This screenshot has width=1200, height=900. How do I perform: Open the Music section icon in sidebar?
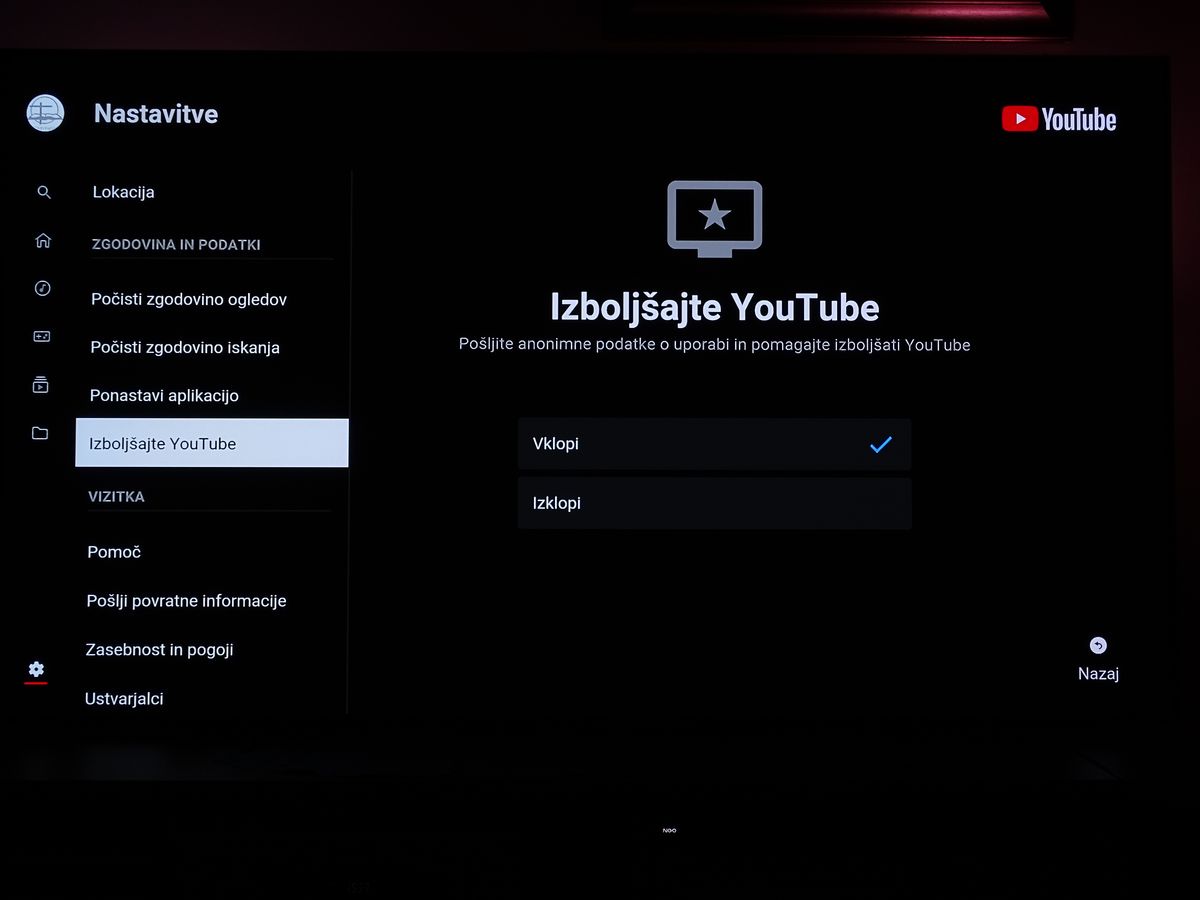(42, 288)
